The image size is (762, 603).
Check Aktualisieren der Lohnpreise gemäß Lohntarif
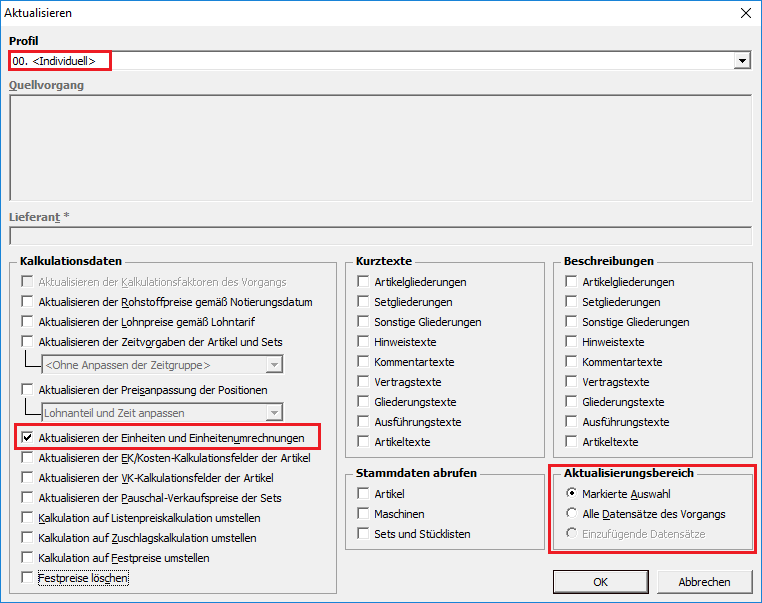click(28, 322)
